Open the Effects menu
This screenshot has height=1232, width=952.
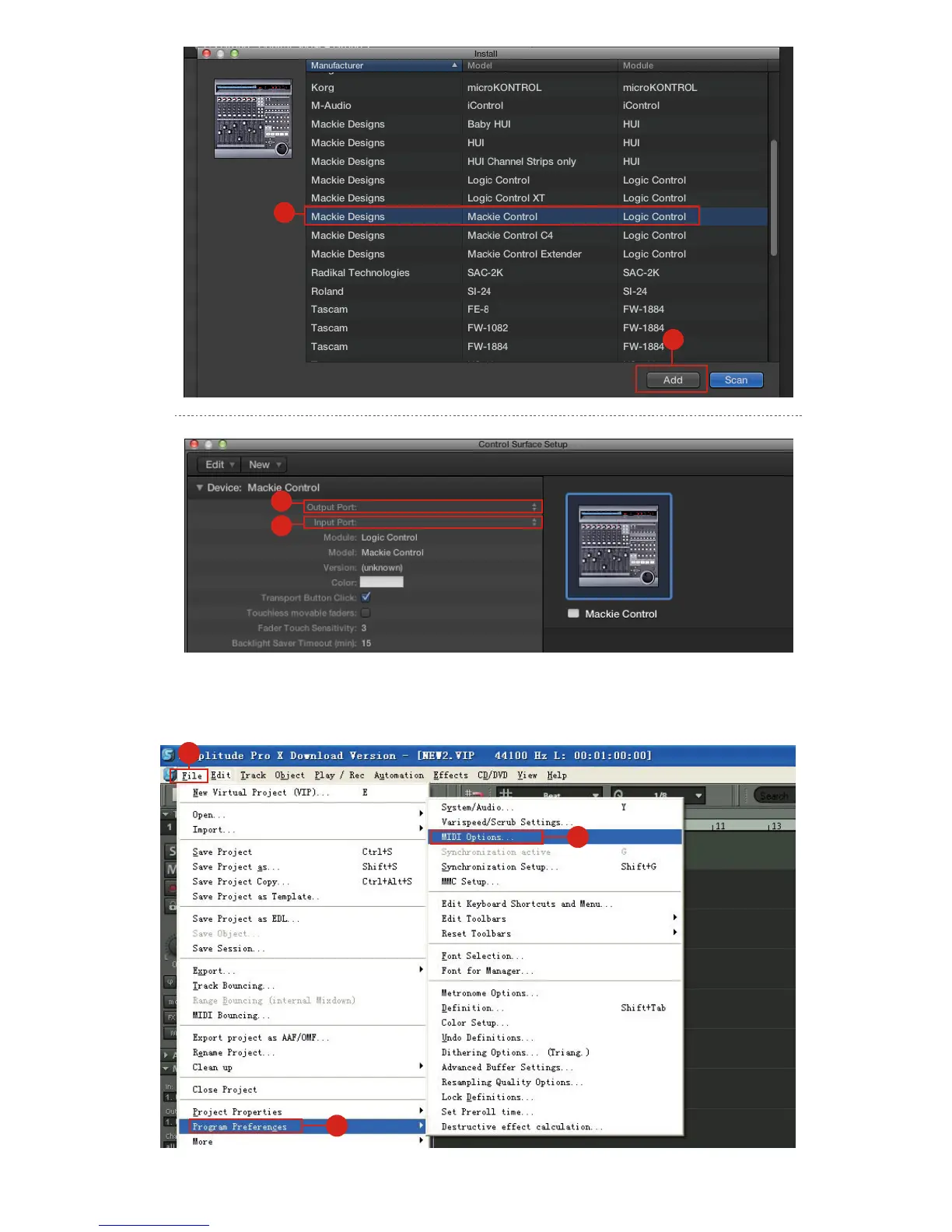click(450, 775)
